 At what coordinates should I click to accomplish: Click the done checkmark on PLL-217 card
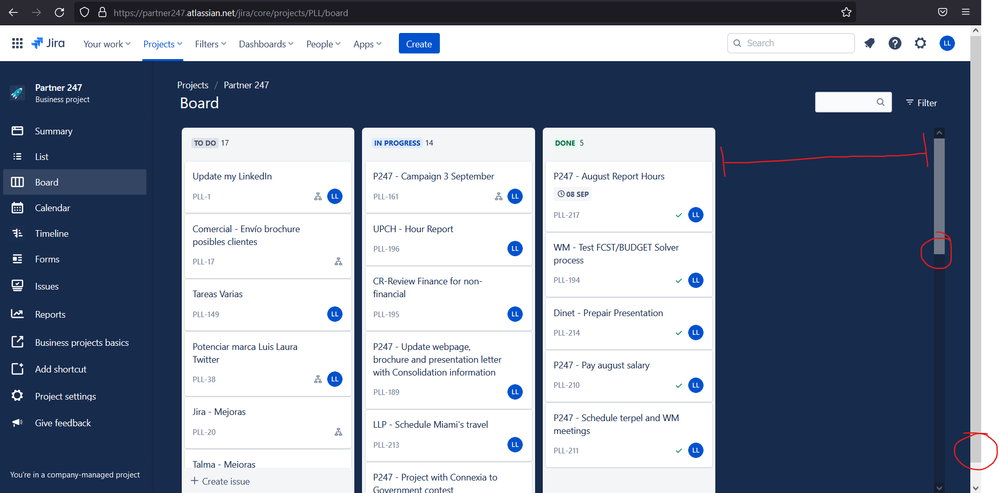pyautogui.click(x=679, y=215)
